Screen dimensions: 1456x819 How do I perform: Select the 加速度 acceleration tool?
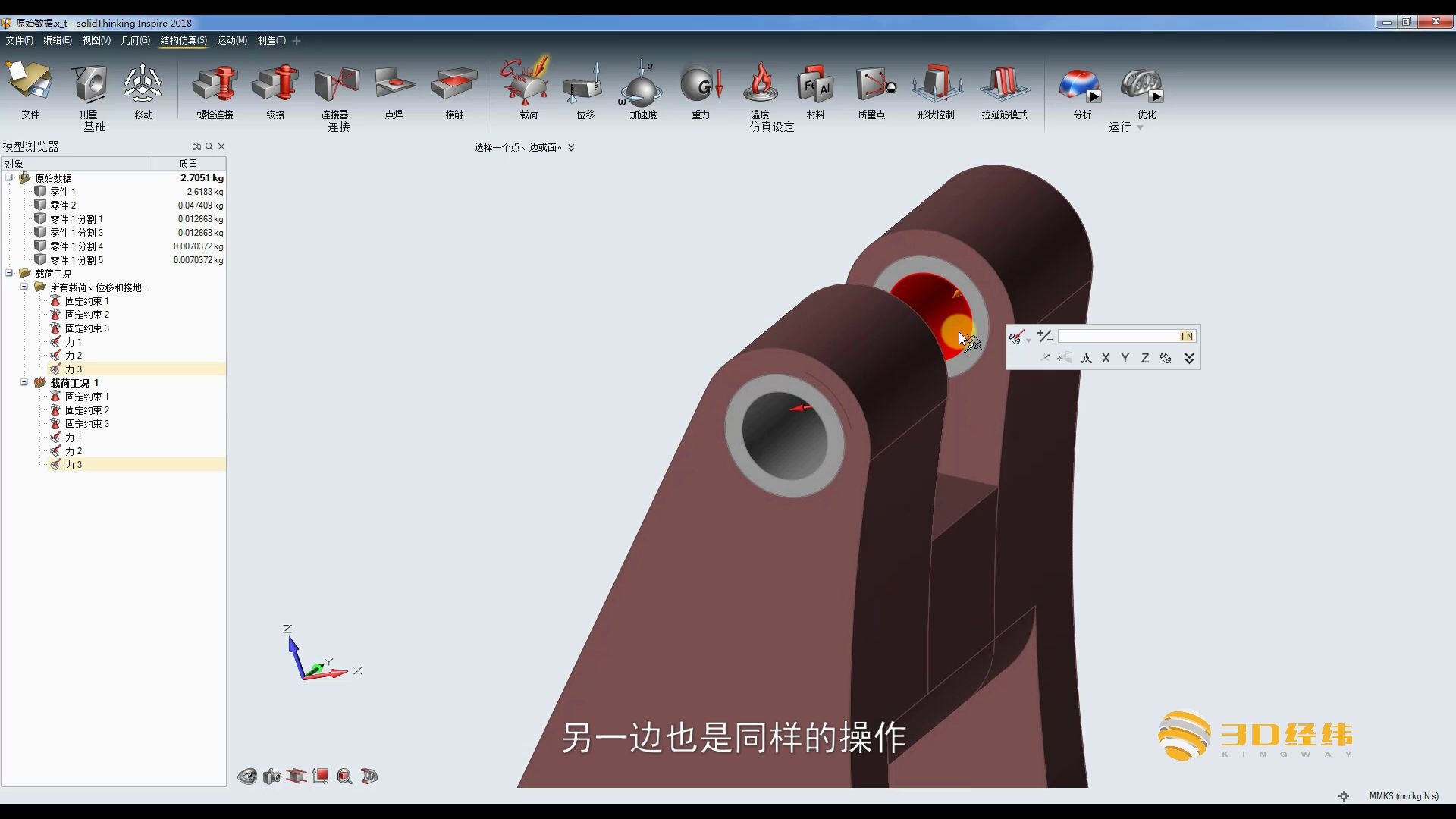(x=642, y=83)
